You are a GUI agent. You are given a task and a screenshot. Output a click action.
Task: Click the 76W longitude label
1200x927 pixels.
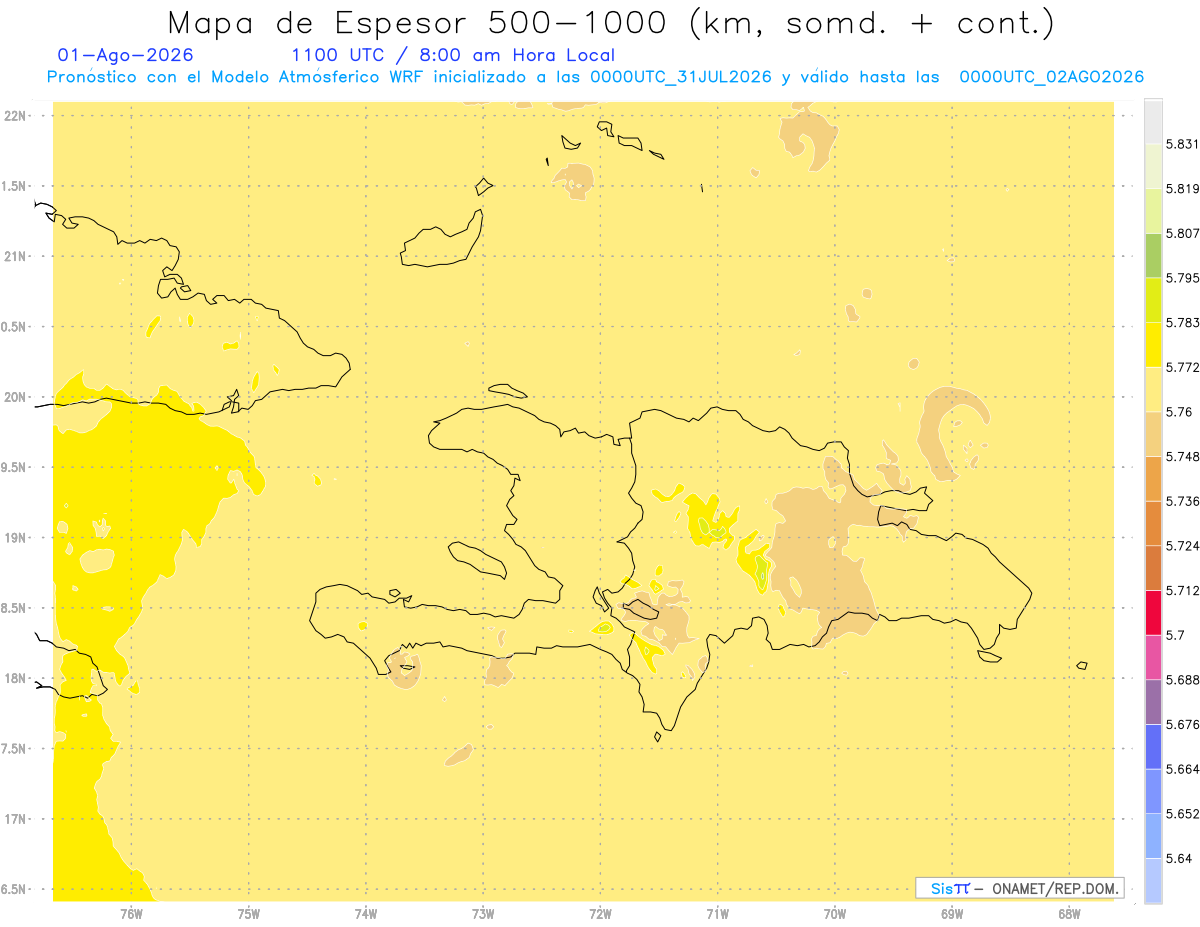(131, 914)
